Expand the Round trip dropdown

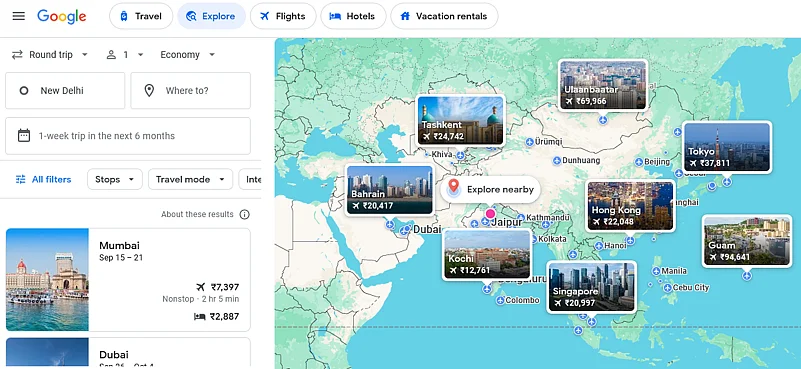[50, 55]
